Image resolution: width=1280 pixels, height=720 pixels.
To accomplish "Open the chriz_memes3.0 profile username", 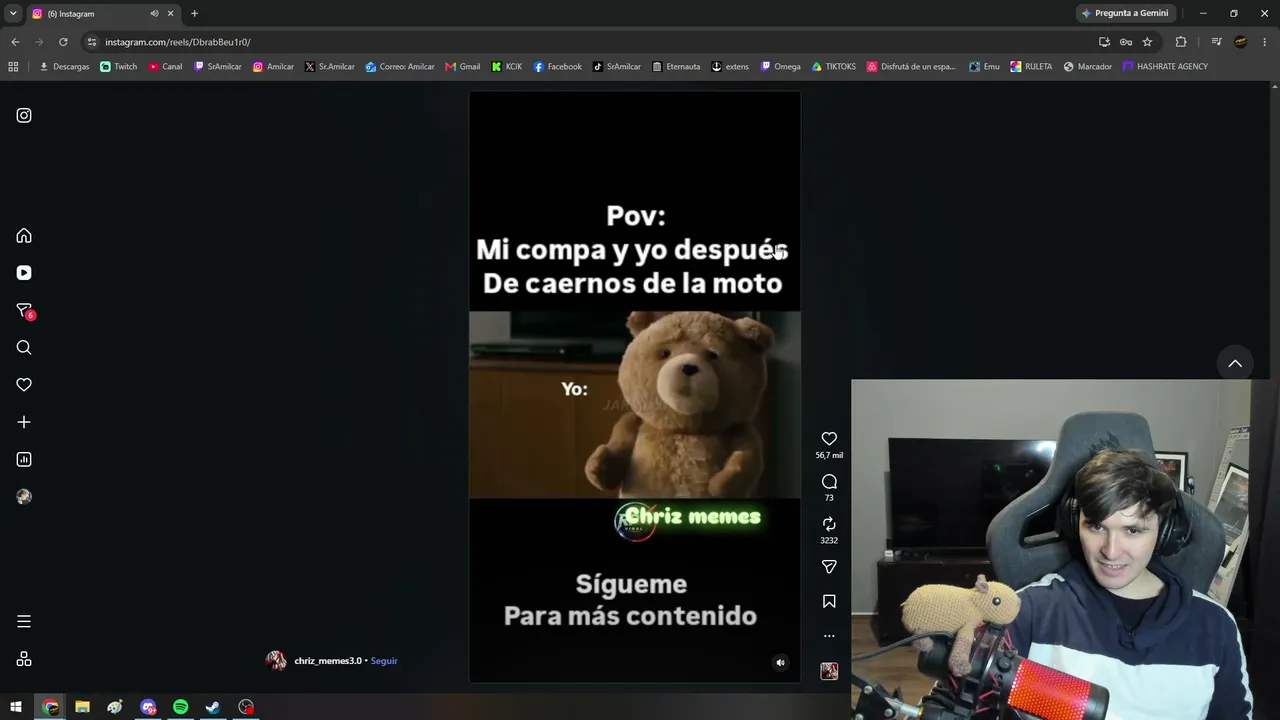I will click(x=328, y=661).
